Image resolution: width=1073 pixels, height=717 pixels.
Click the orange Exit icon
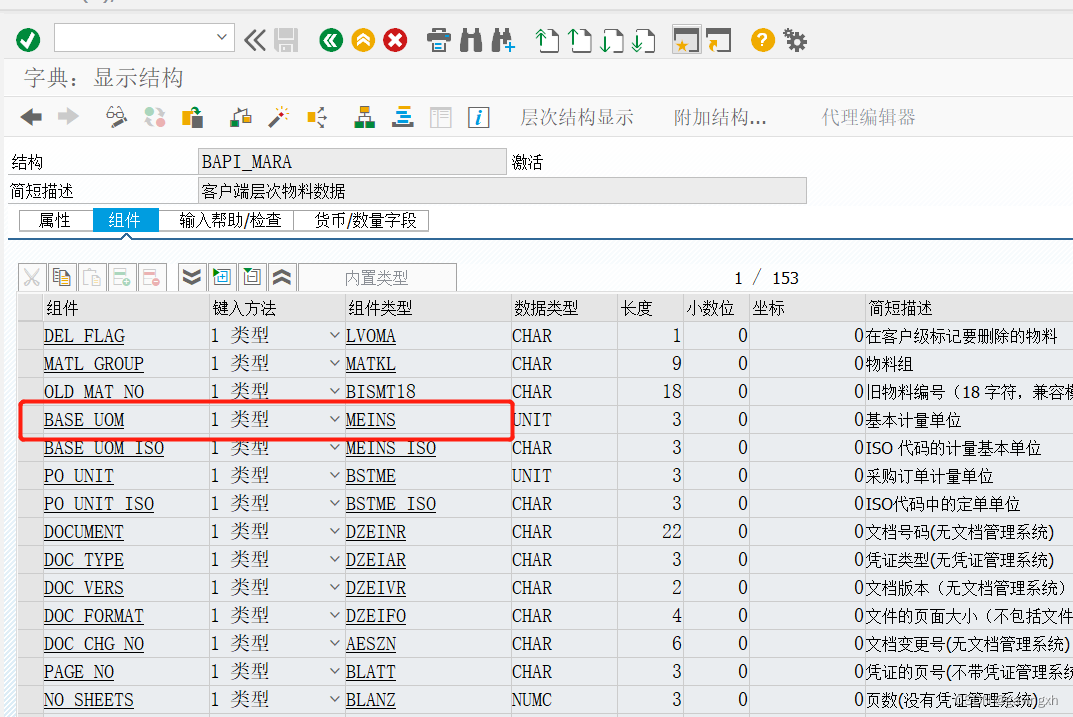363,40
